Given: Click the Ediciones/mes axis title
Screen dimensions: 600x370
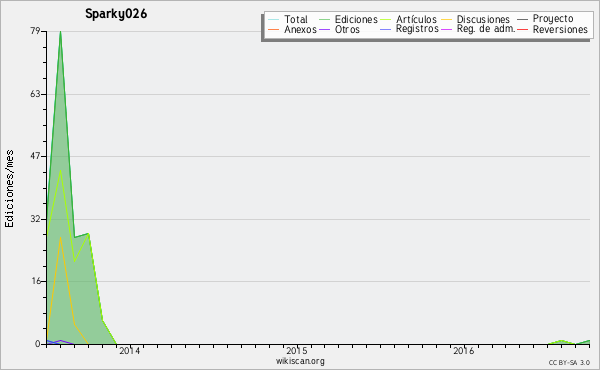Looking at the screenshot, I should pos(9,189).
